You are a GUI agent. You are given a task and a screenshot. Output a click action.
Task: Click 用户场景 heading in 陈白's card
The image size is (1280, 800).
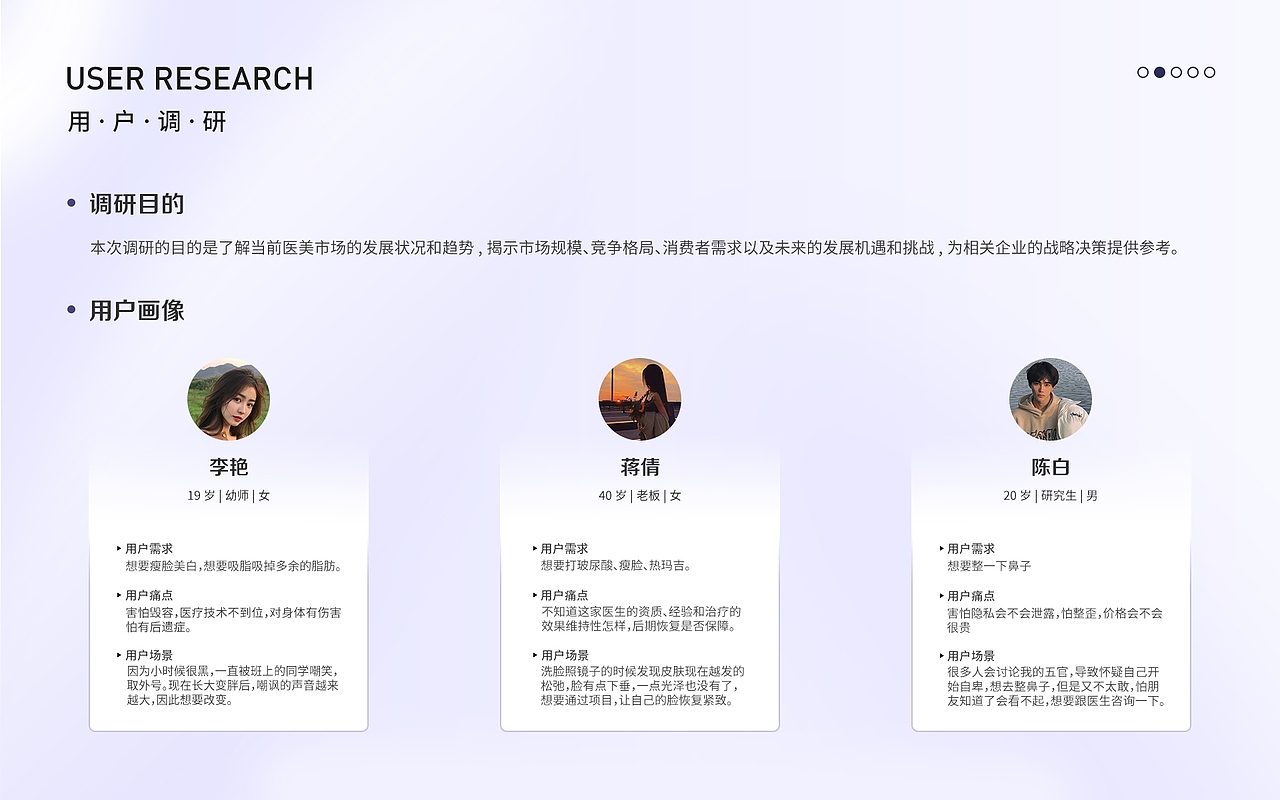971,655
